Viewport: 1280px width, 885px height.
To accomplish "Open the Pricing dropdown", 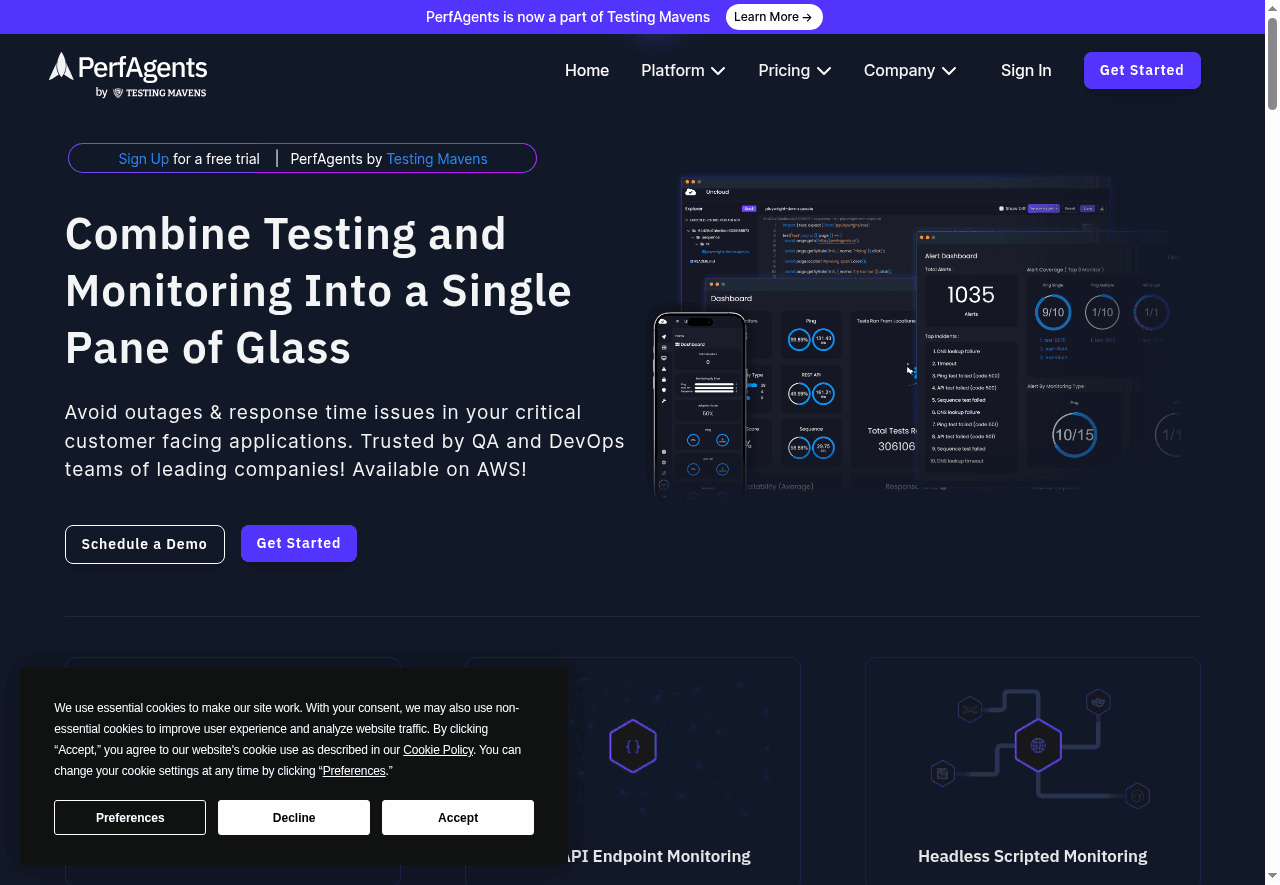I will coord(794,70).
